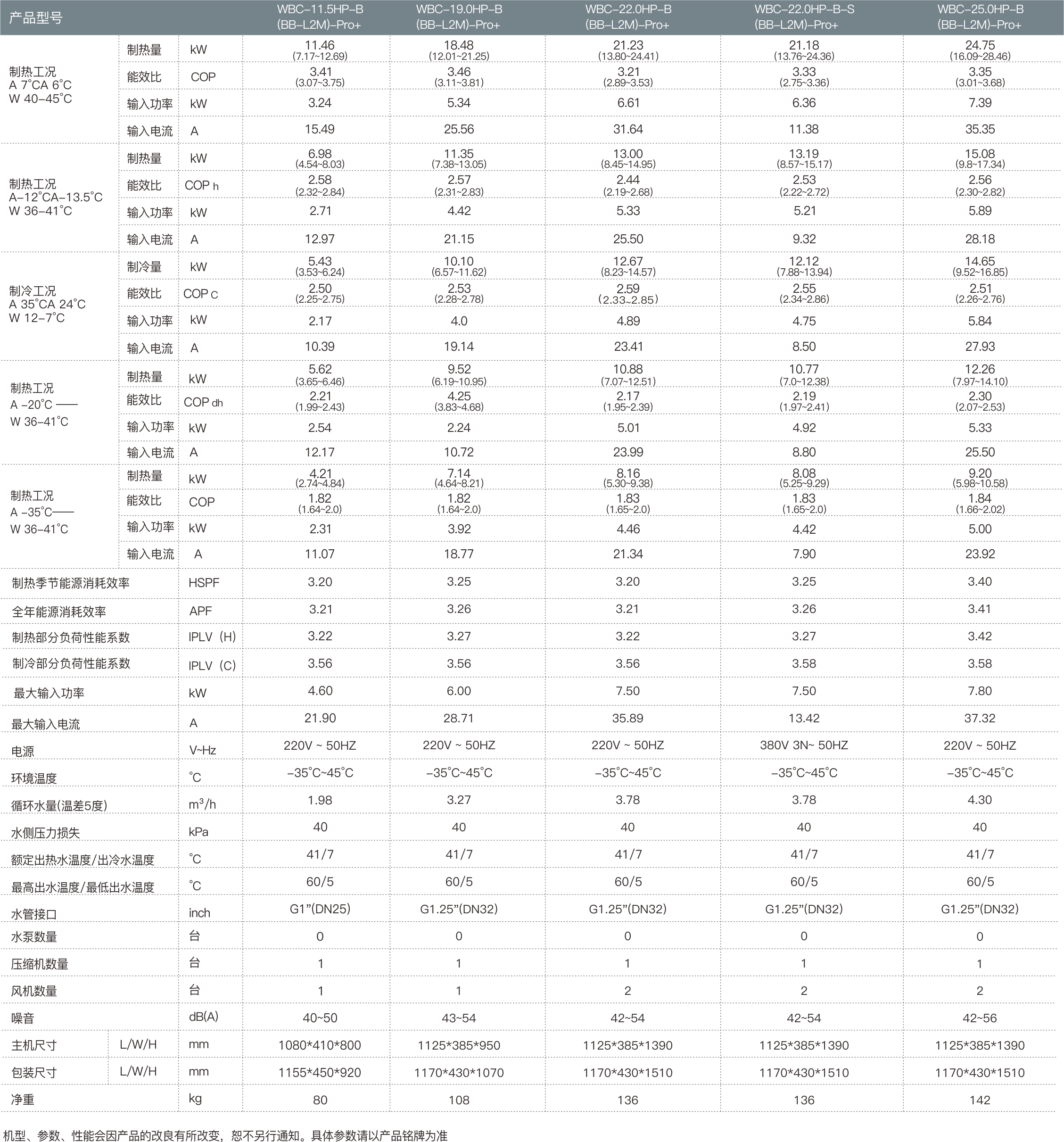
Task: Select the 最大输入电流 row label
Action: point(45,724)
